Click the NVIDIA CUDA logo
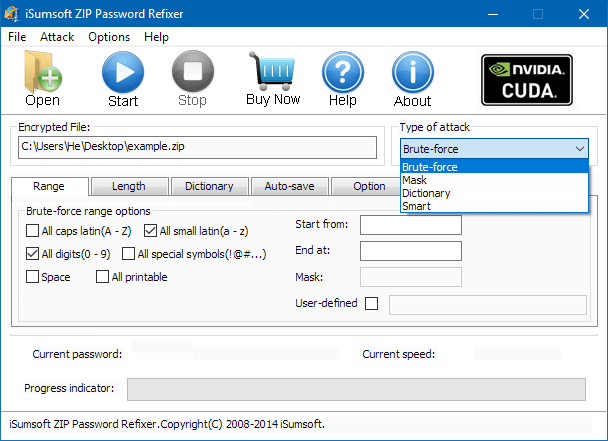 [x=527, y=80]
